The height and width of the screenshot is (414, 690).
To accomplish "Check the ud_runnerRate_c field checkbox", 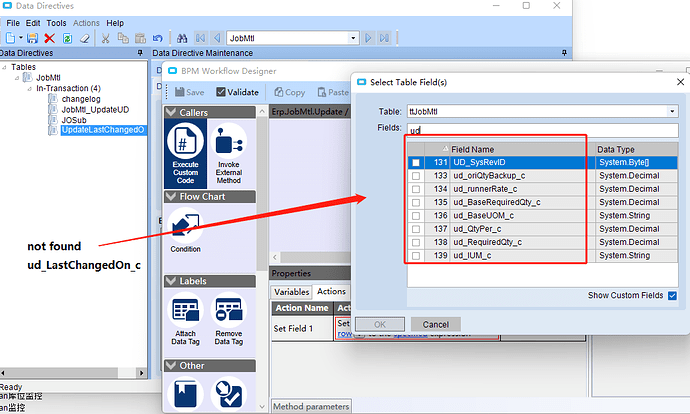I will pos(416,189).
